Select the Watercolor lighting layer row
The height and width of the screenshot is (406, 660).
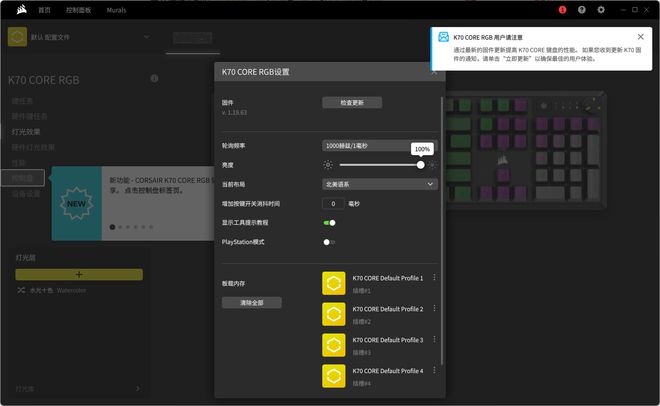pos(79,290)
